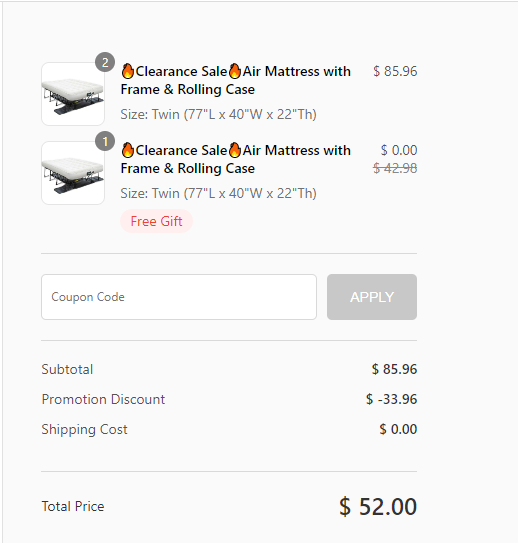Screen dimensions: 518x543
Task: Click the flame icon before second item's Air Mattress
Action: tap(235, 150)
